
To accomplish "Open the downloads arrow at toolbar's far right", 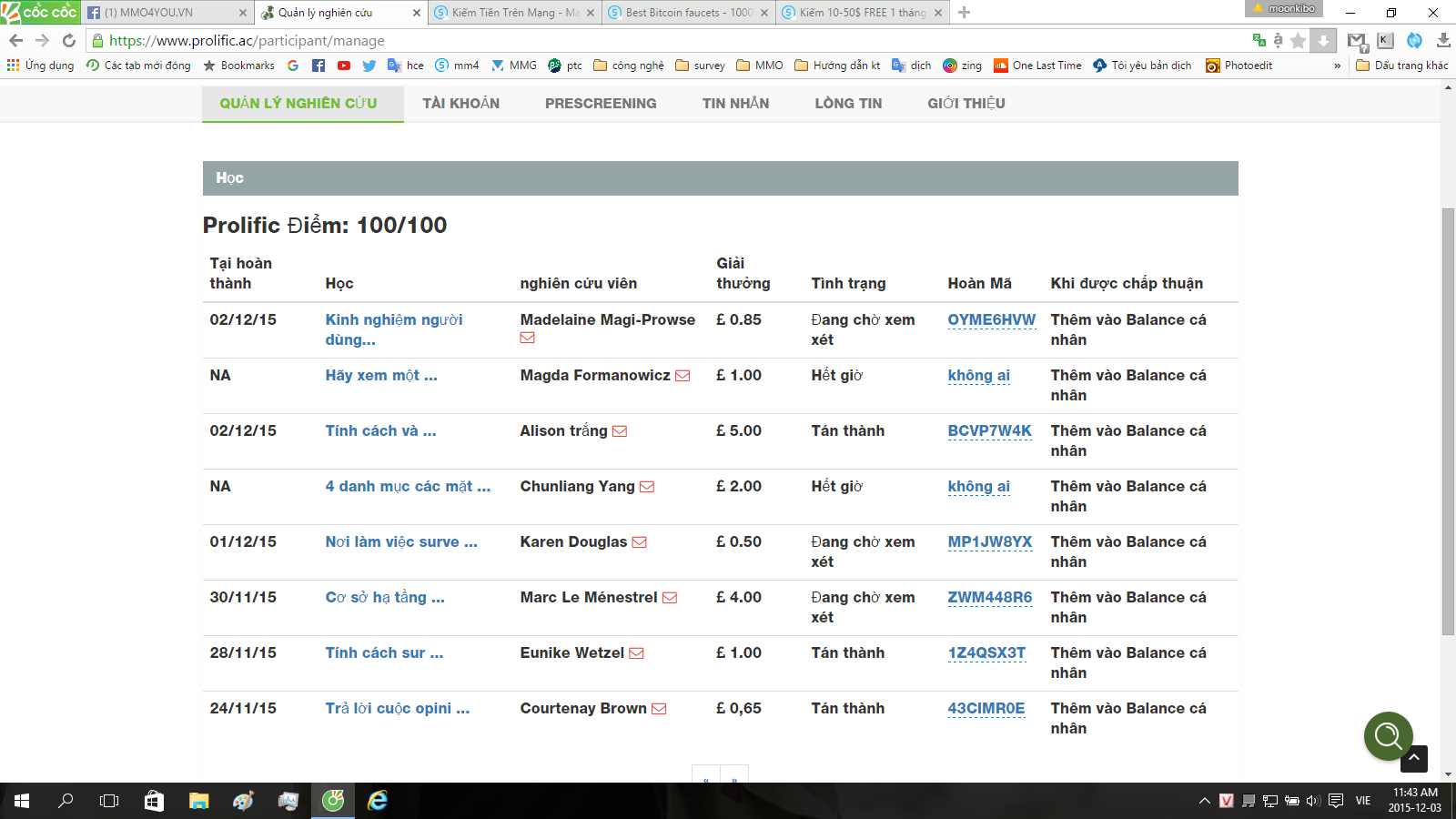I will point(1443,40).
